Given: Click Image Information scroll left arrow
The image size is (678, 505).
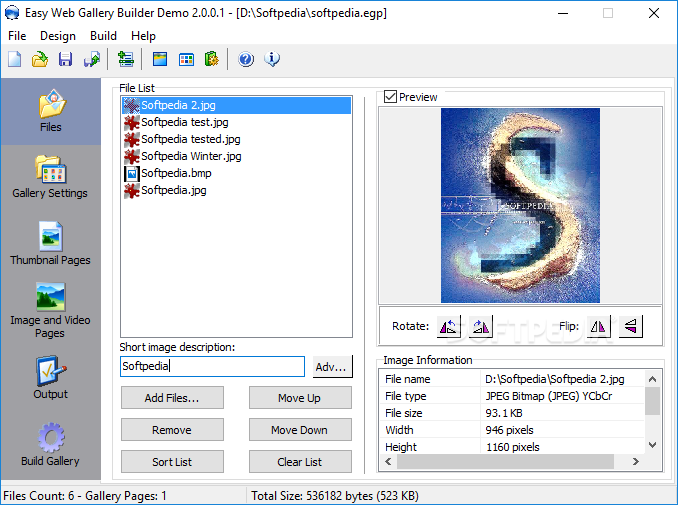Looking at the screenshot, I should pyautogui.click(x=388, y=462).
